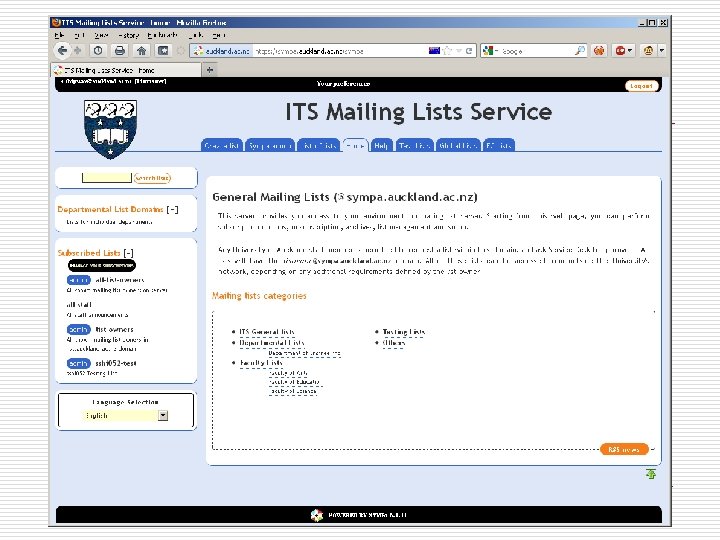Open the Google search engine selector

pos(490,51)
